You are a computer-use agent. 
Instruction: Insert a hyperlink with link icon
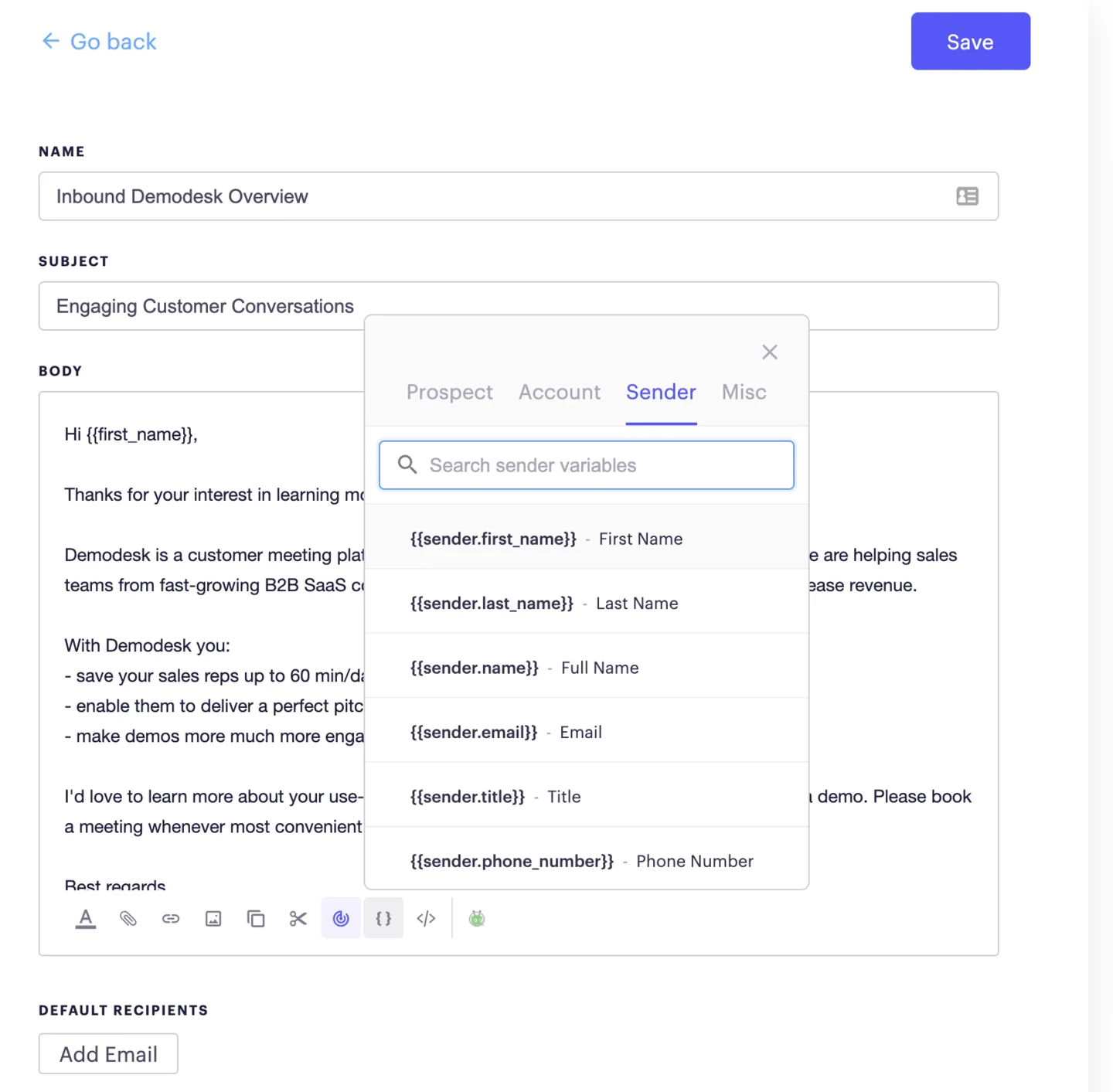point(171,918)
